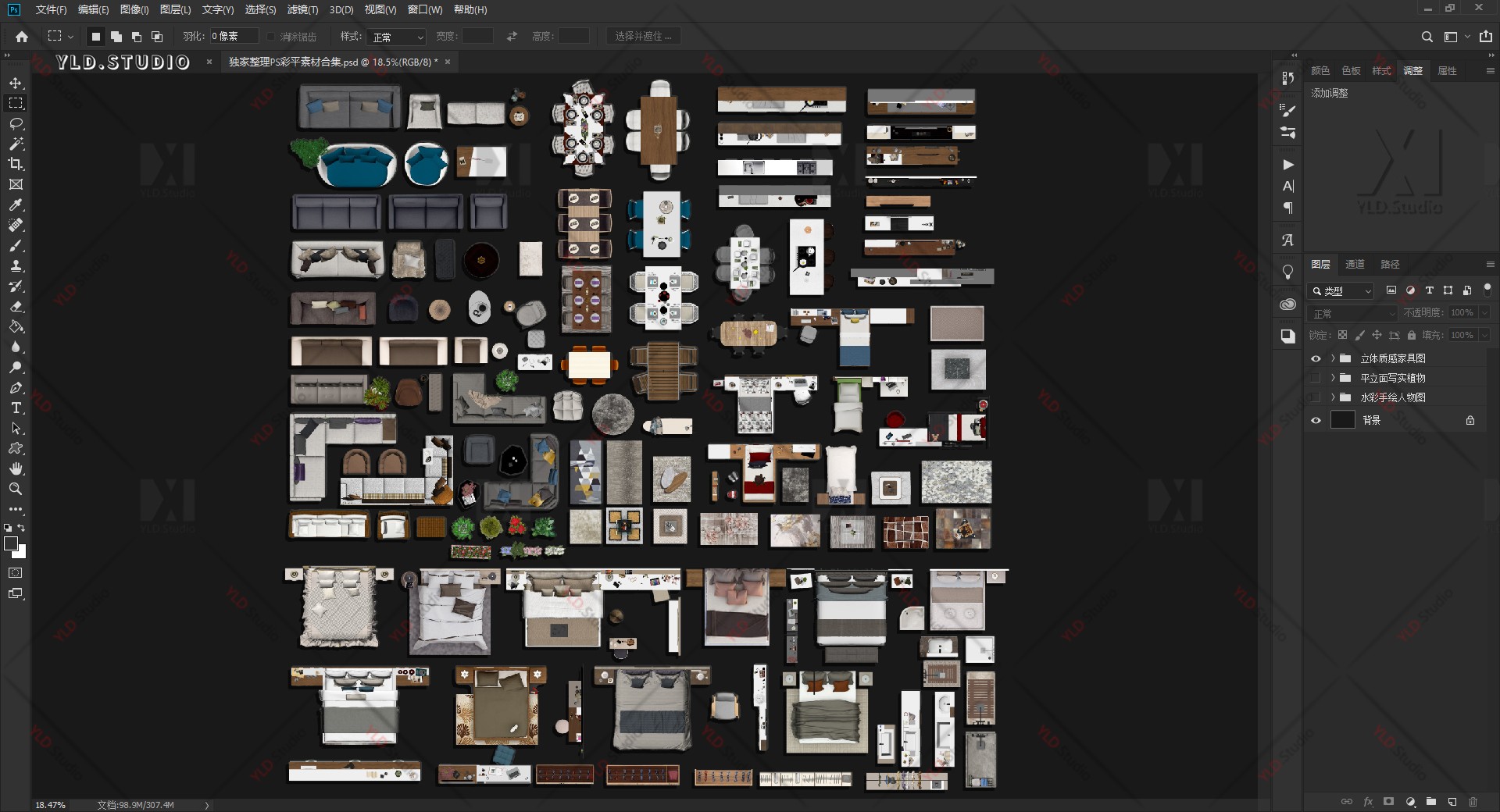Open the Creative Cloud Libraries icon
1500x812 pixels.
pos(1288,304)
